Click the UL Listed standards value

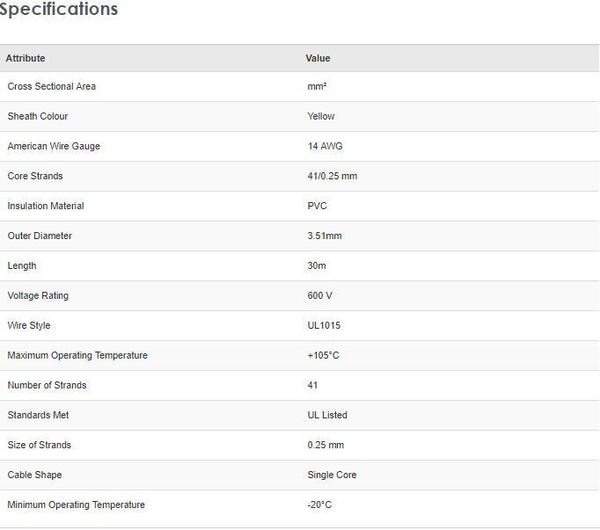coord(327,415)
